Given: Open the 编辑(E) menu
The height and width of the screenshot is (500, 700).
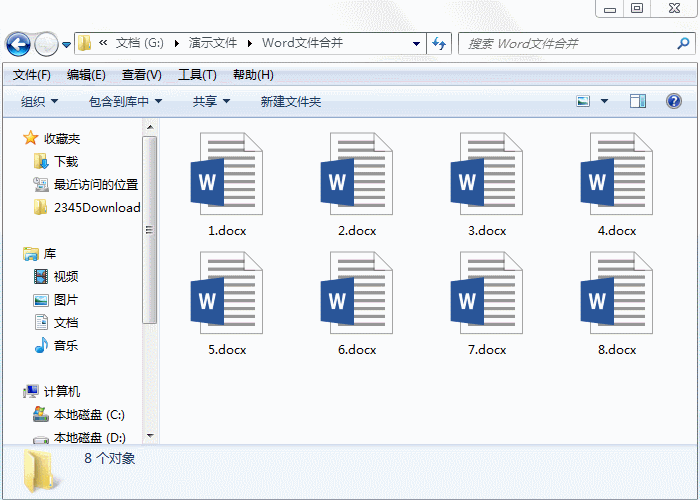Looking at the screenshot, I should [86, 75].
